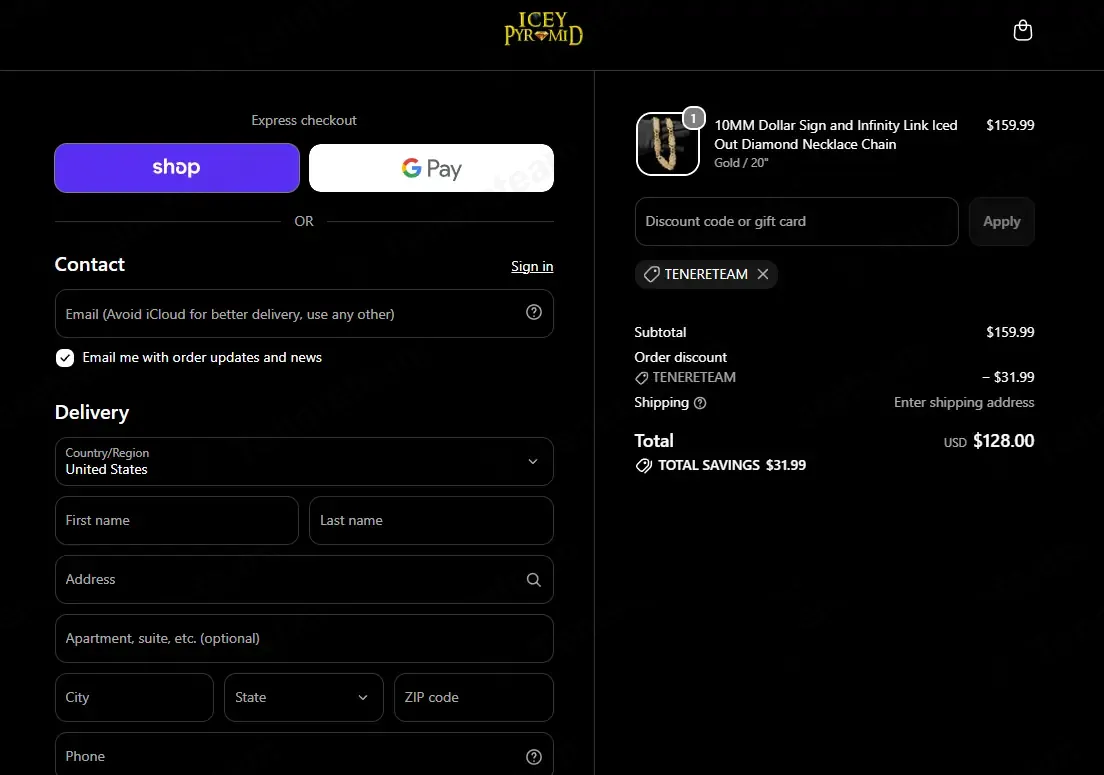Click into the First name field
The height and width of the screenshot is (775, 1104).
click(x=177, y=520)
